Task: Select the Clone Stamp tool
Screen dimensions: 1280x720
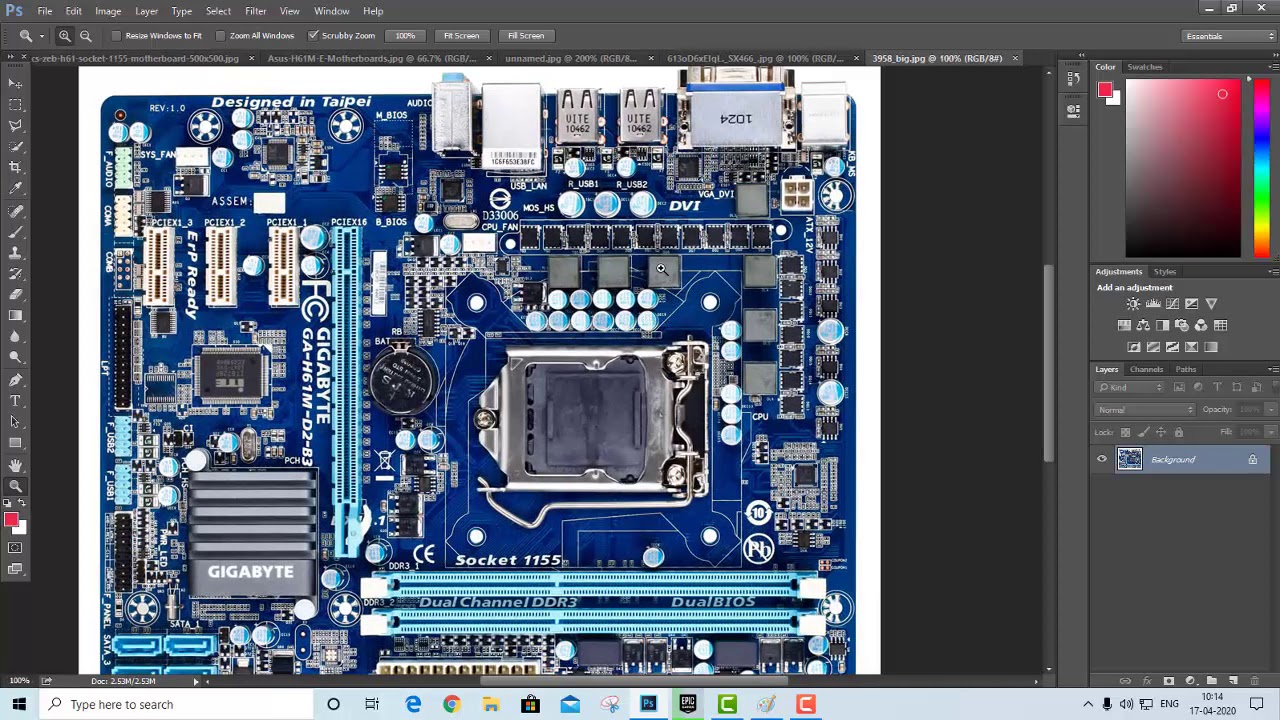Action: coord(15,252)
